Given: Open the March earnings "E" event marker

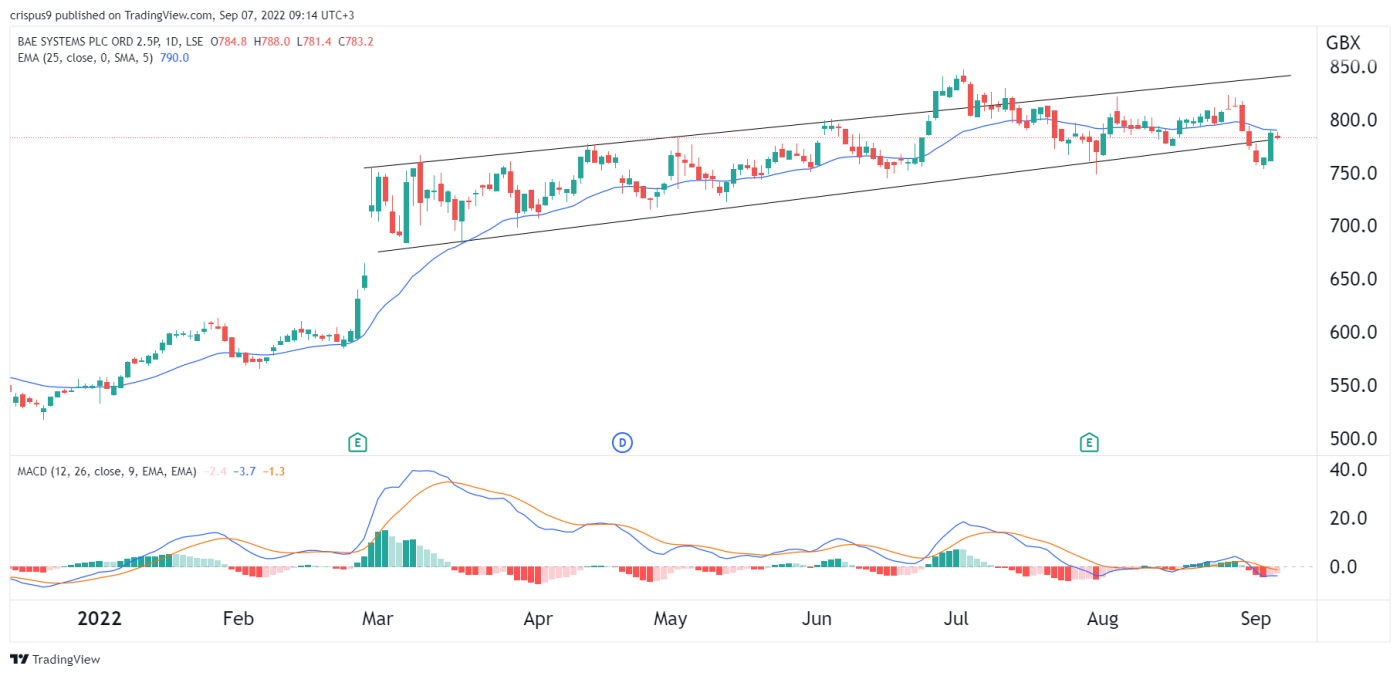Looking at the screenshot, I should pos(357,441).
